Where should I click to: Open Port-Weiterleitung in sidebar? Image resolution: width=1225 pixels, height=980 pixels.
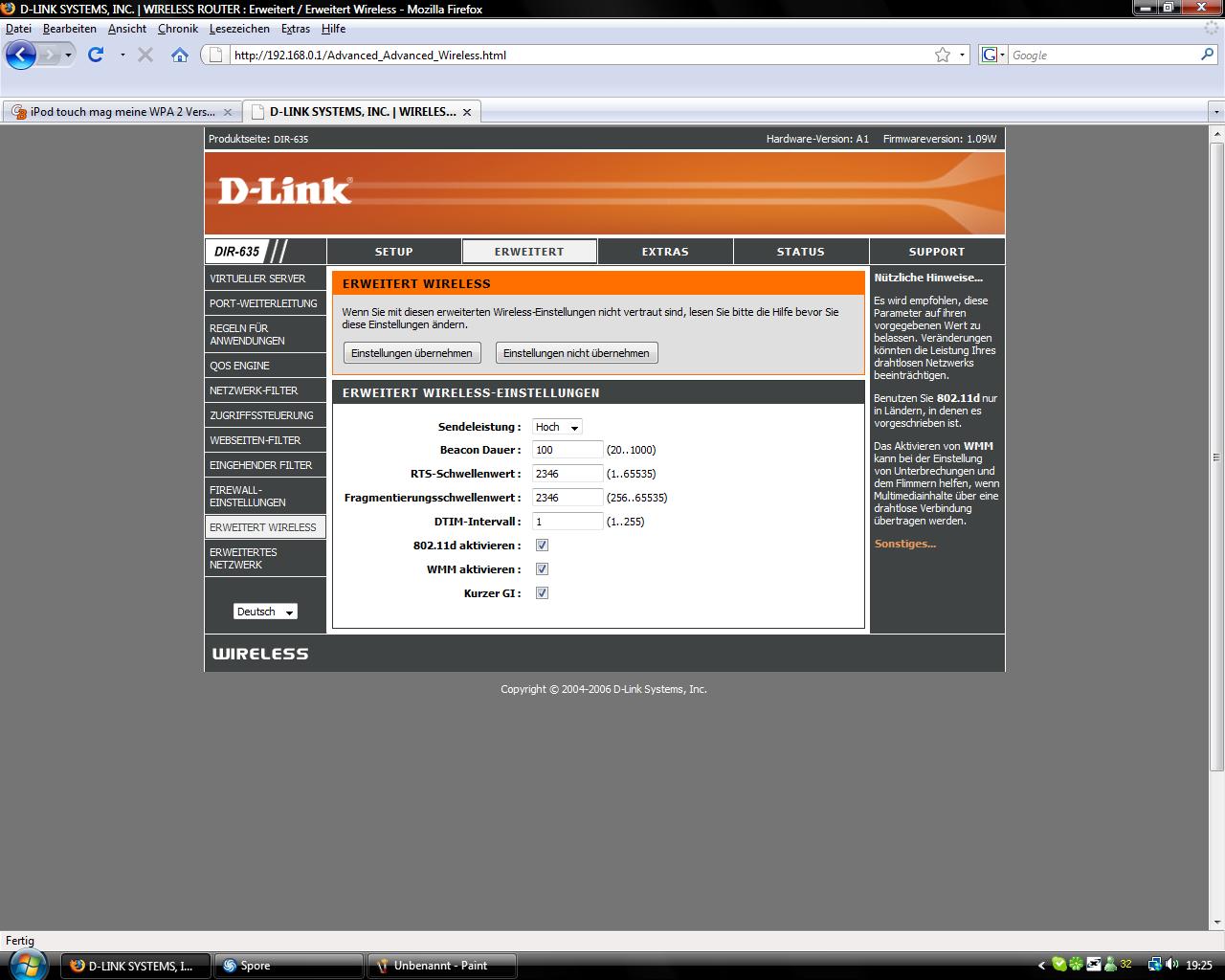(x=265, y=303)
